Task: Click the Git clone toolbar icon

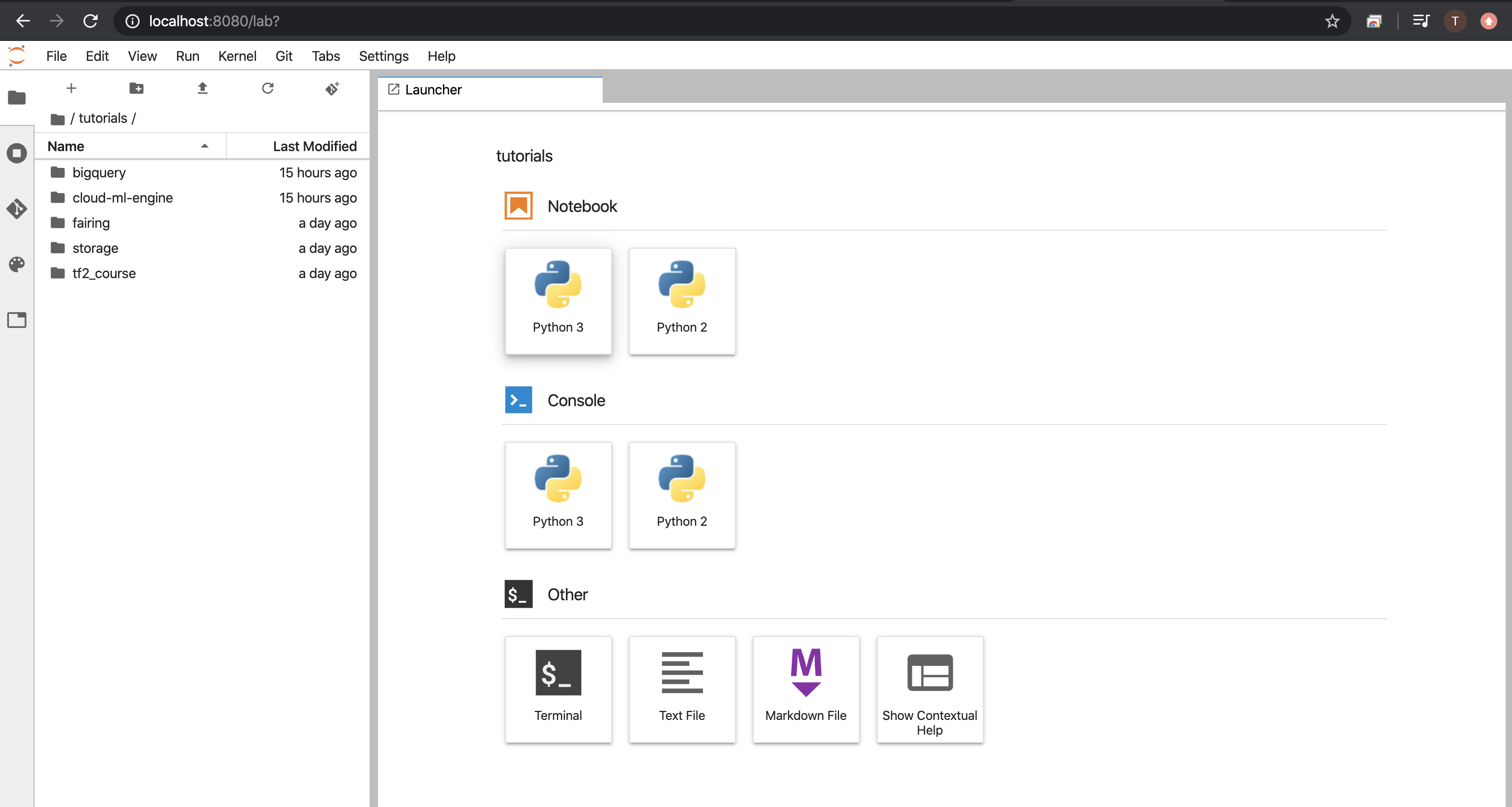Action: [332, 88]
